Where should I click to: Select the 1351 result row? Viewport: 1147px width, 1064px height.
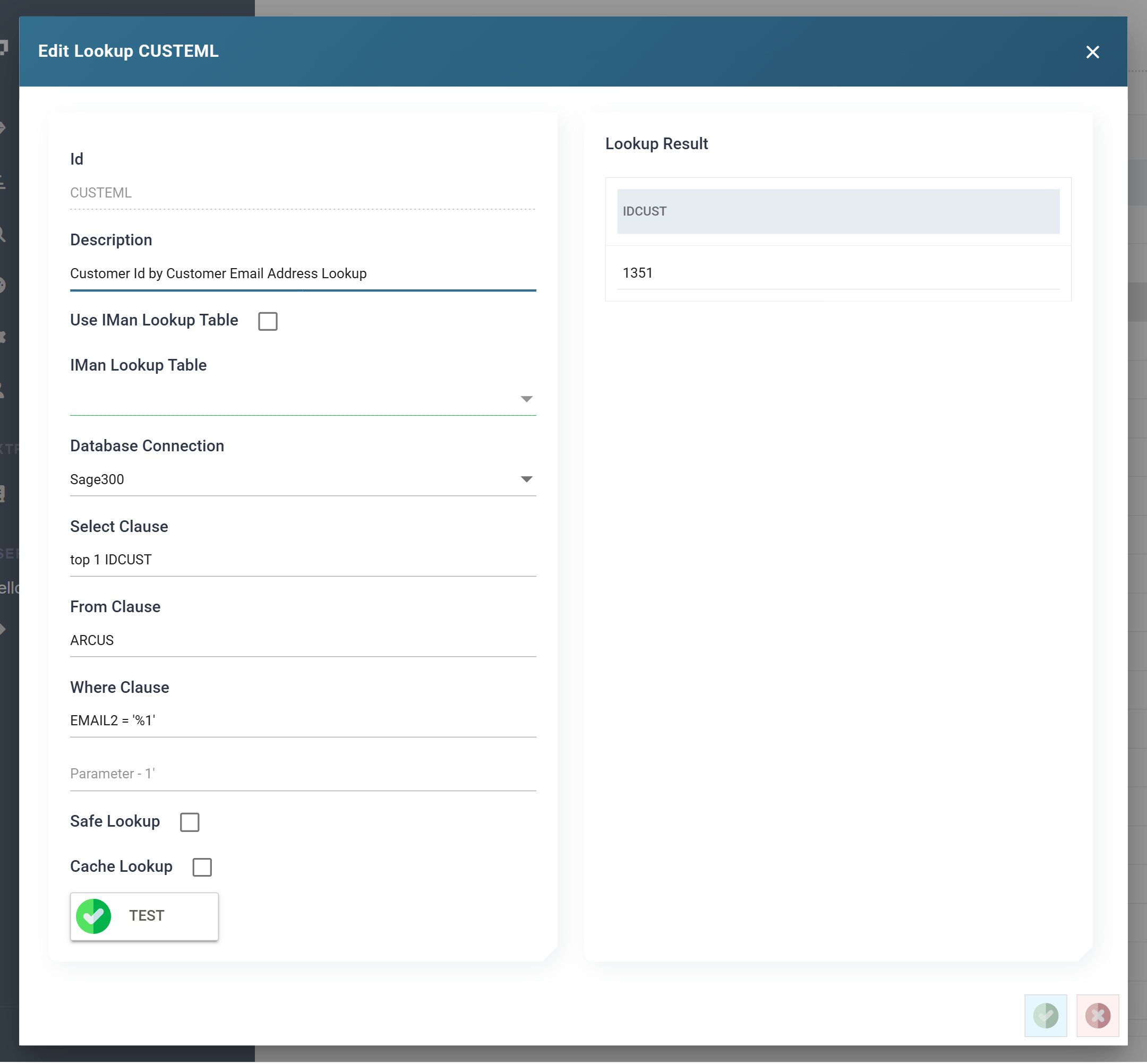[838, 273]
